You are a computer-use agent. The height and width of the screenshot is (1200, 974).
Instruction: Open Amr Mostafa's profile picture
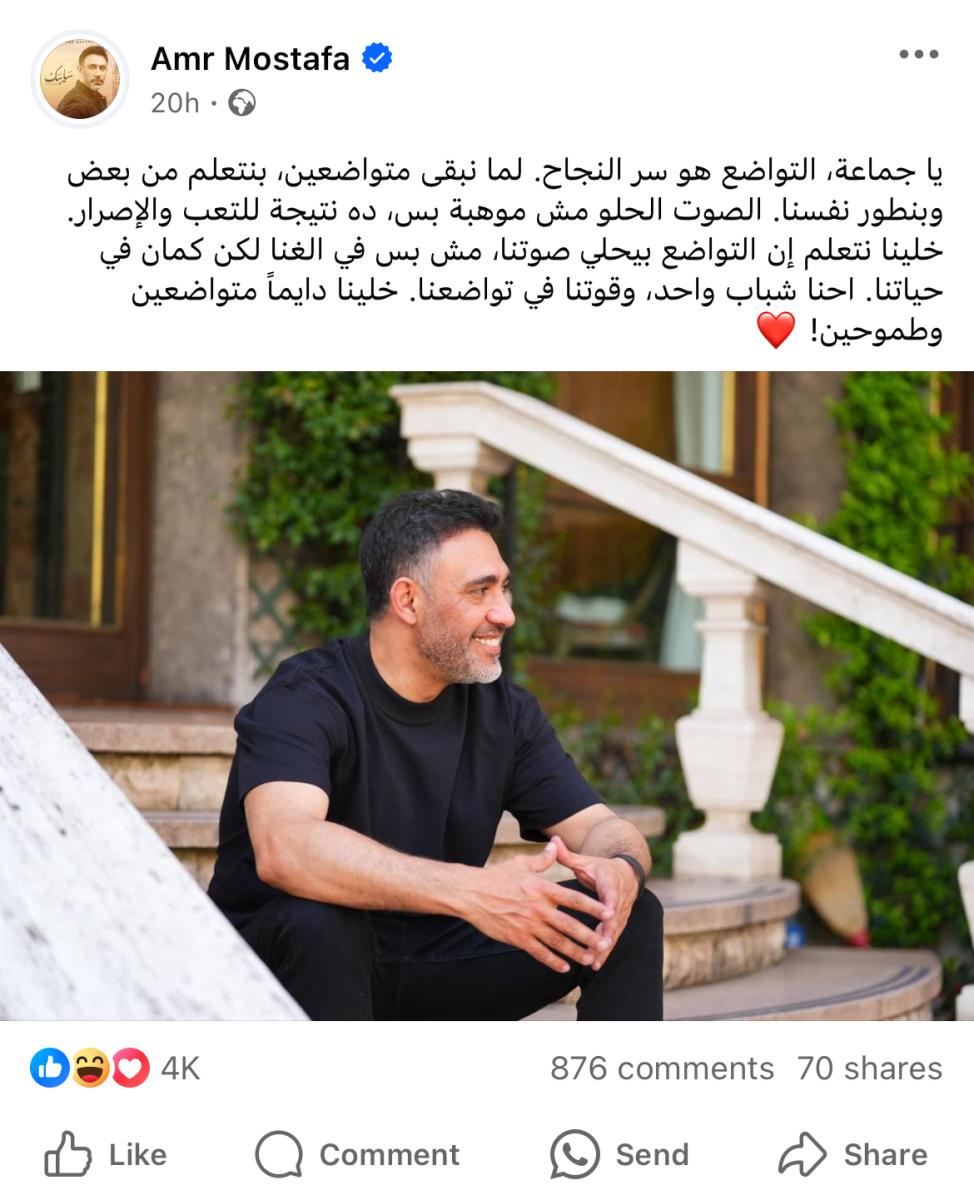point(80,79)
